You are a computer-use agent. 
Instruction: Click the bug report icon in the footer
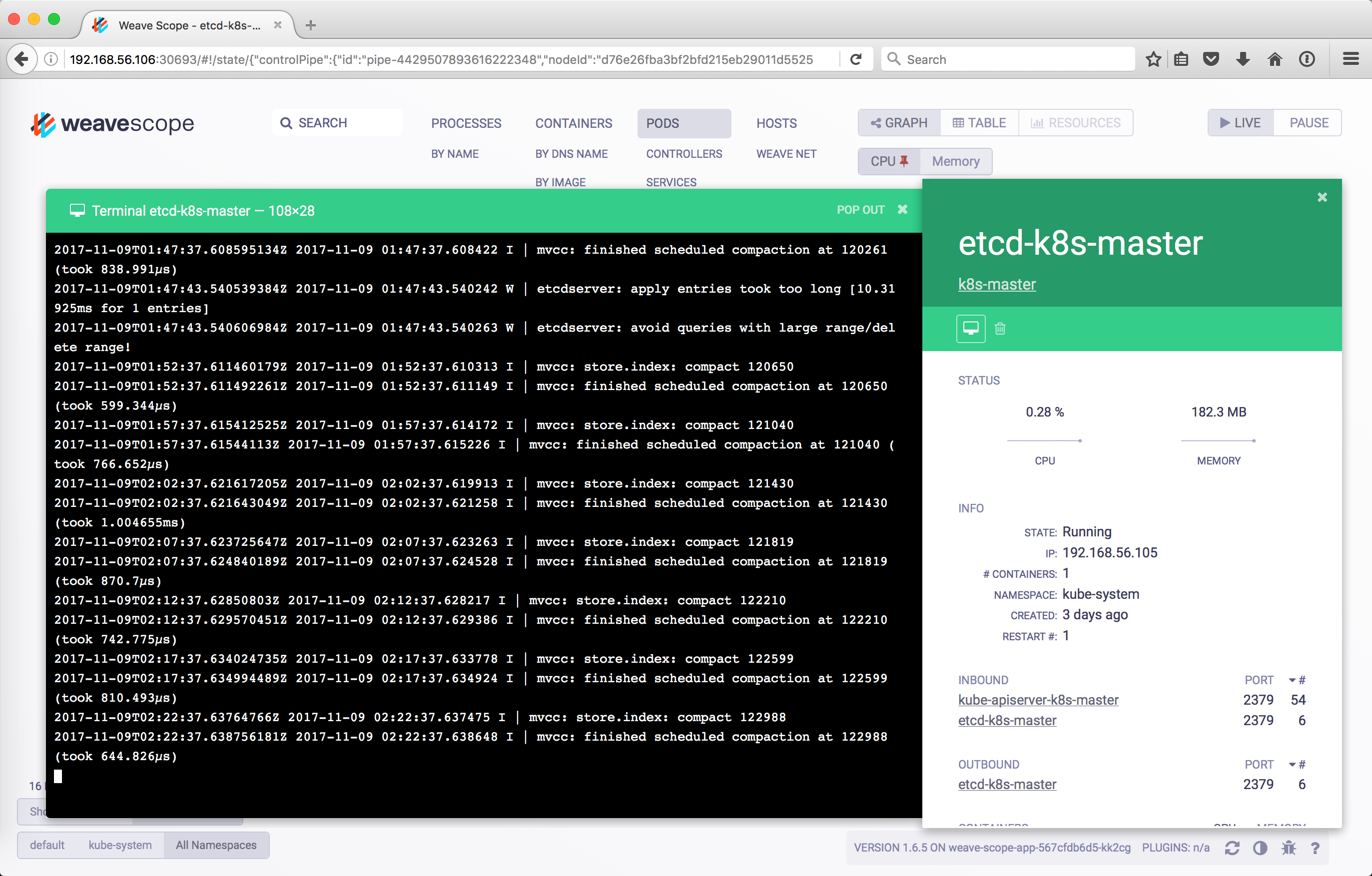pyautogui.click(x=1288, y=848)
